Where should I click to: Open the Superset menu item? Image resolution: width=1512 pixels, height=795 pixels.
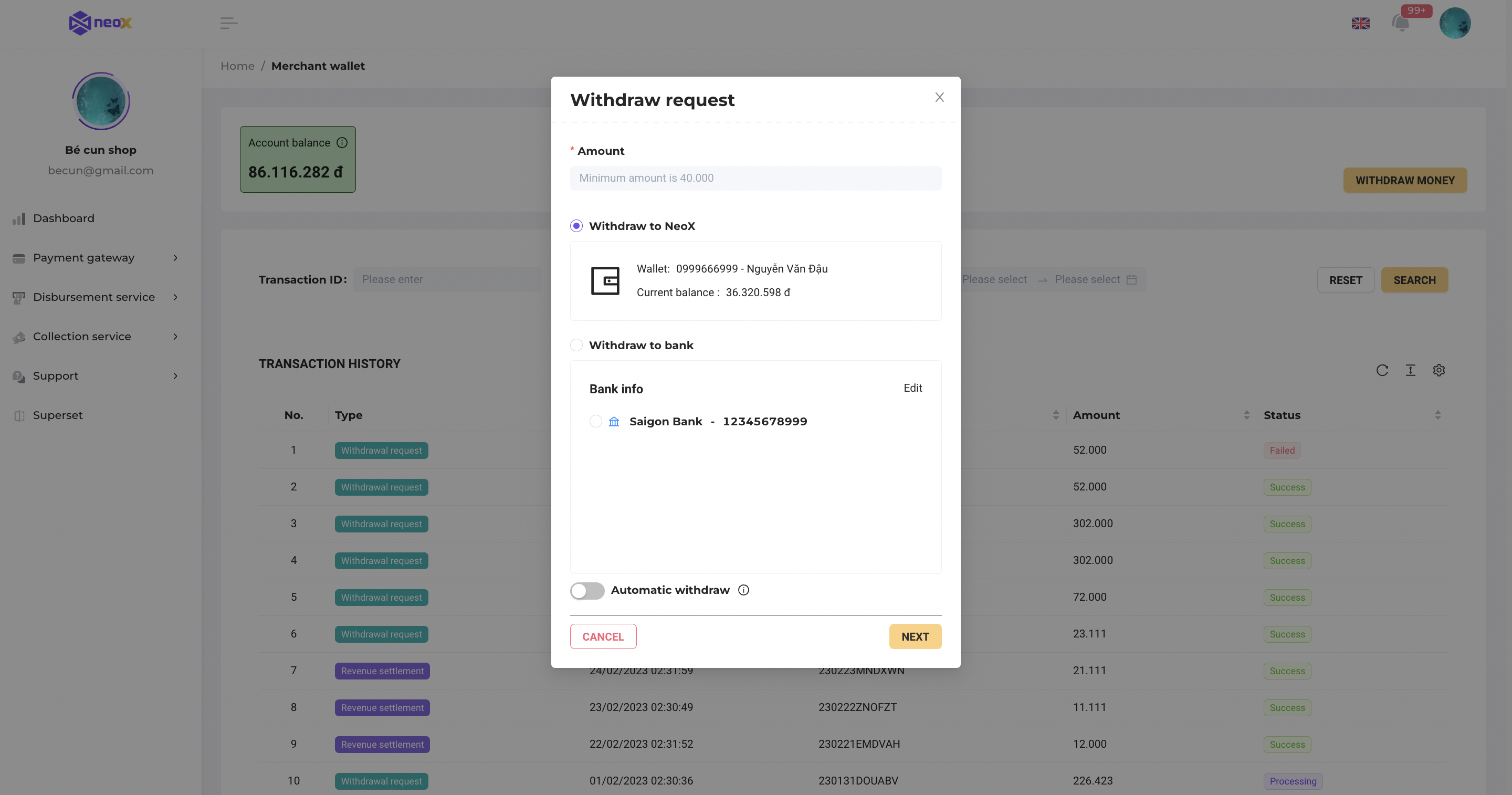click(58, 415)
